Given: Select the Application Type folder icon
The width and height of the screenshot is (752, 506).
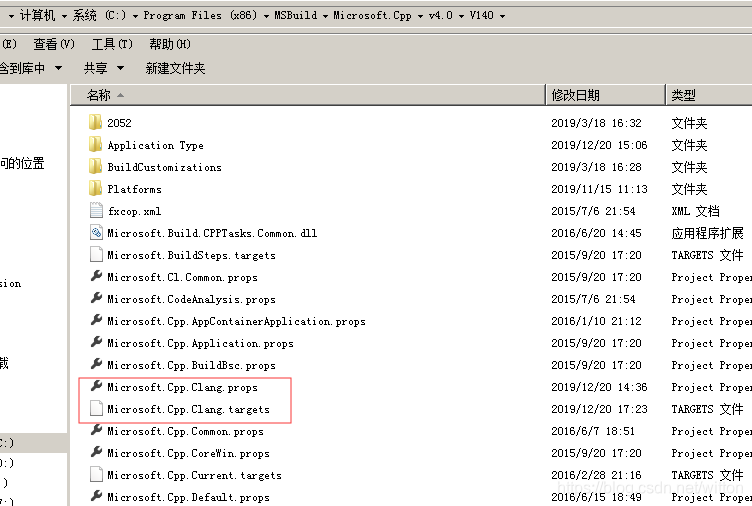Looking at the screenshot, I should tap(95, 144).
